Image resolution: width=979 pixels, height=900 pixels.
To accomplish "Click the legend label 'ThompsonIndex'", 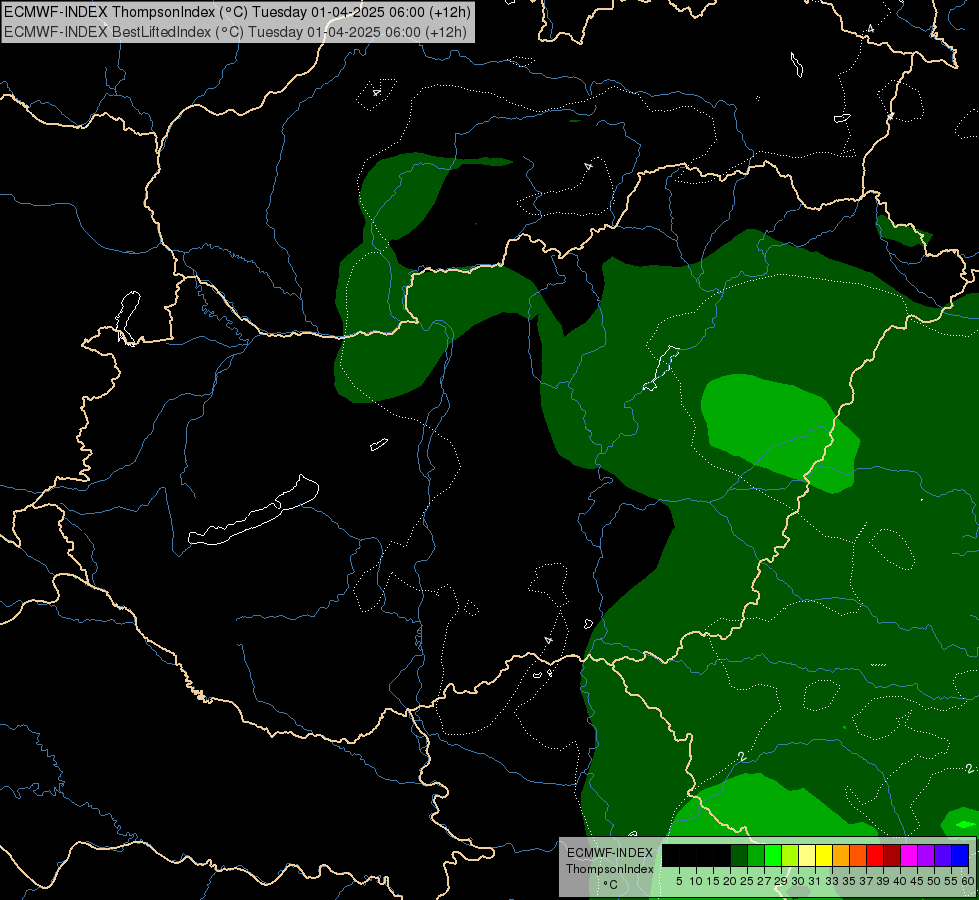I will point(610,869).
